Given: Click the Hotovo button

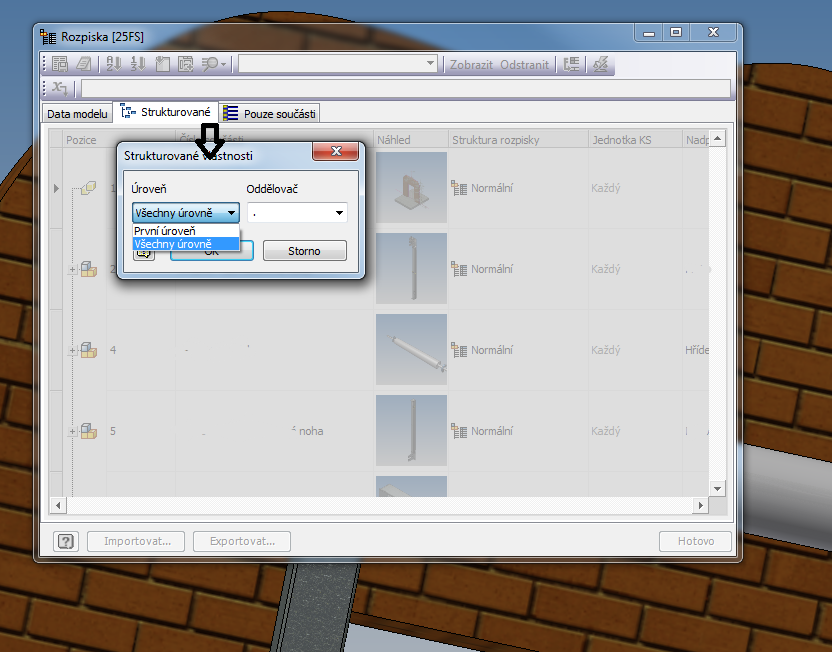Looking at the screenshot, I should pos(695,541).
